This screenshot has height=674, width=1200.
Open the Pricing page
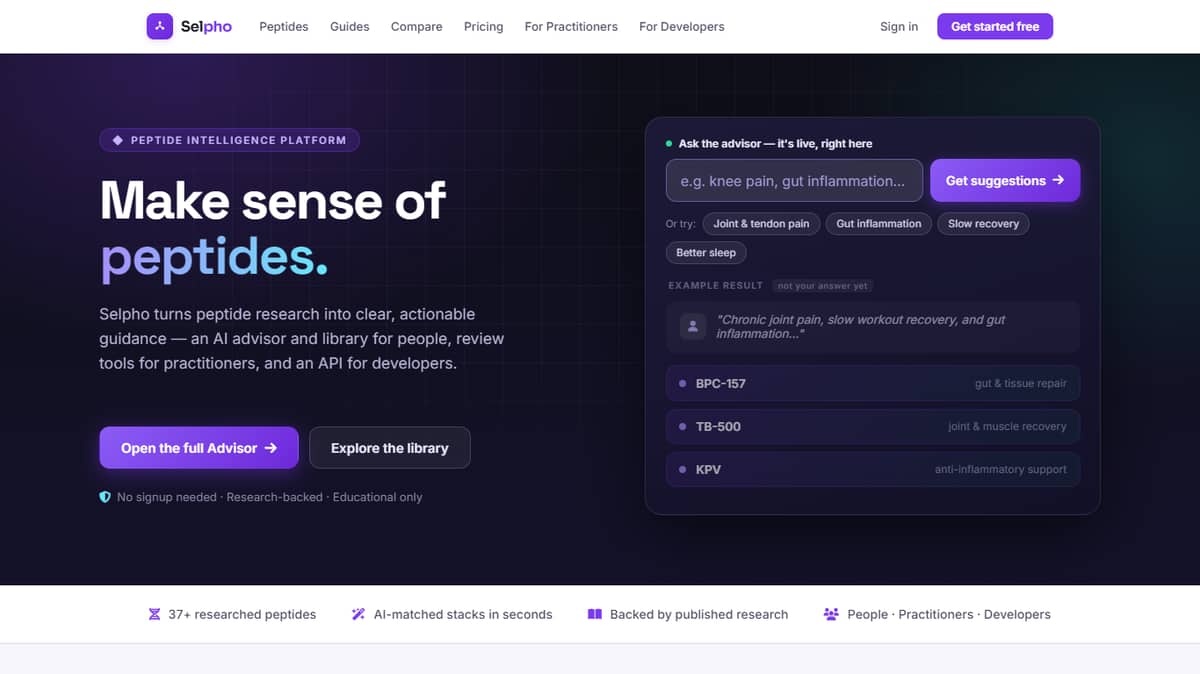pyautogui.click(x=484, y=27)
